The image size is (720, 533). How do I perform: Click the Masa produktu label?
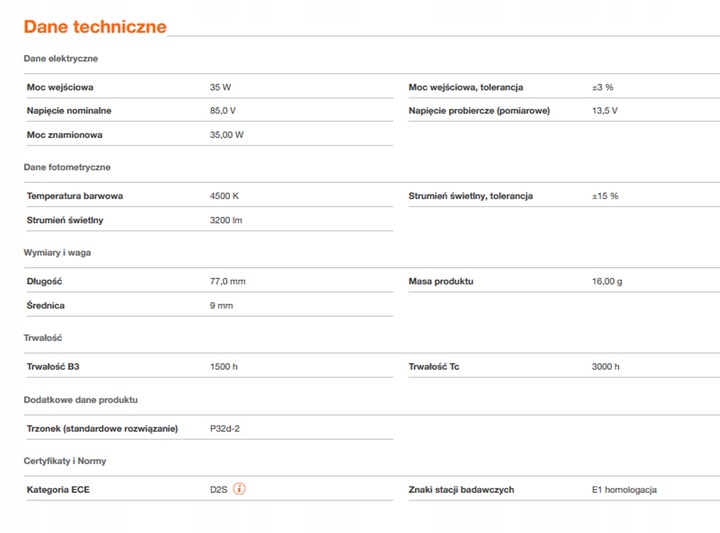441,282
